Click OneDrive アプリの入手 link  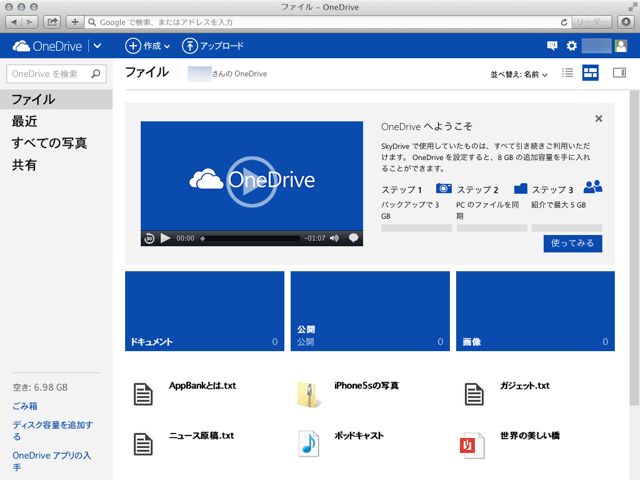pyautogui.click(x=51, y=461)
